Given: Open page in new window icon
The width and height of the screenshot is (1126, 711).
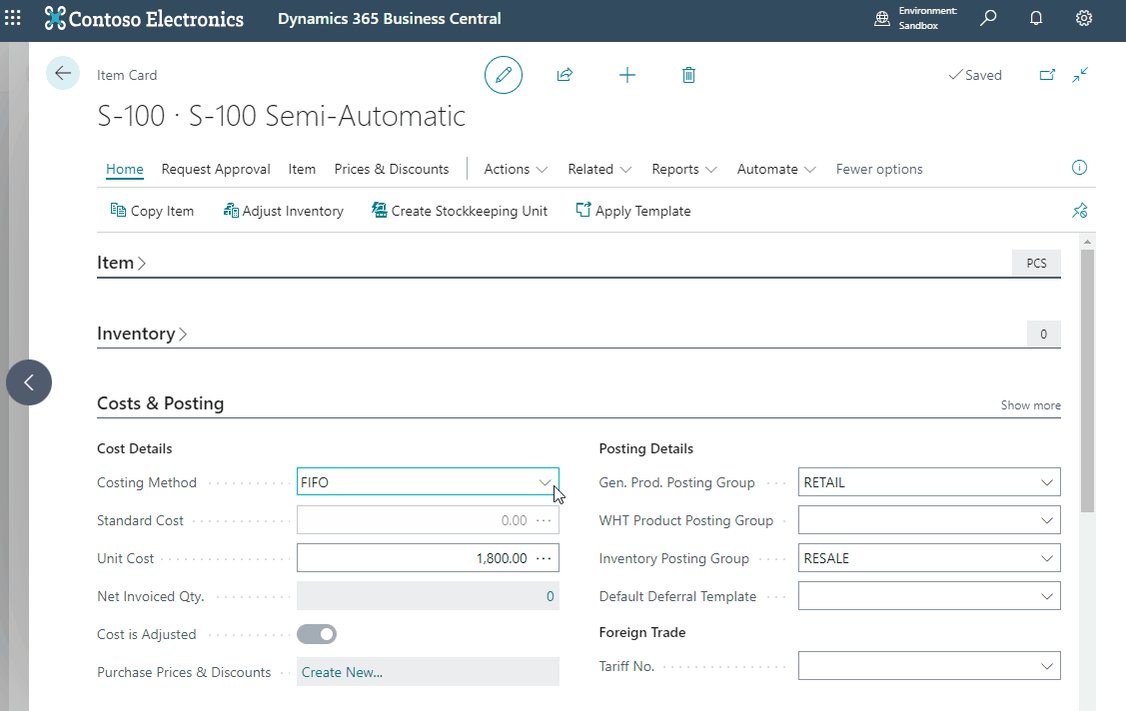Looking at the screenshot, I should pyautogui.click(x=1048, y=75).
